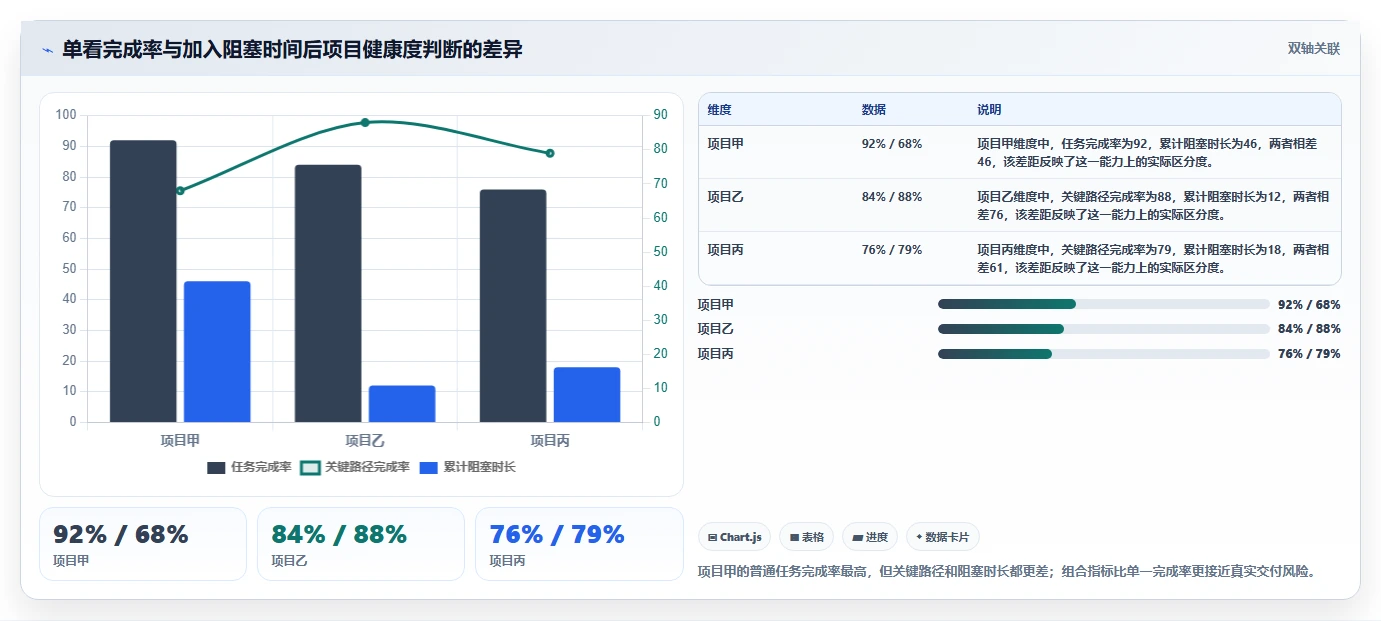
Task: Click the lightning icon beside the title
Action: pos(47,50)
